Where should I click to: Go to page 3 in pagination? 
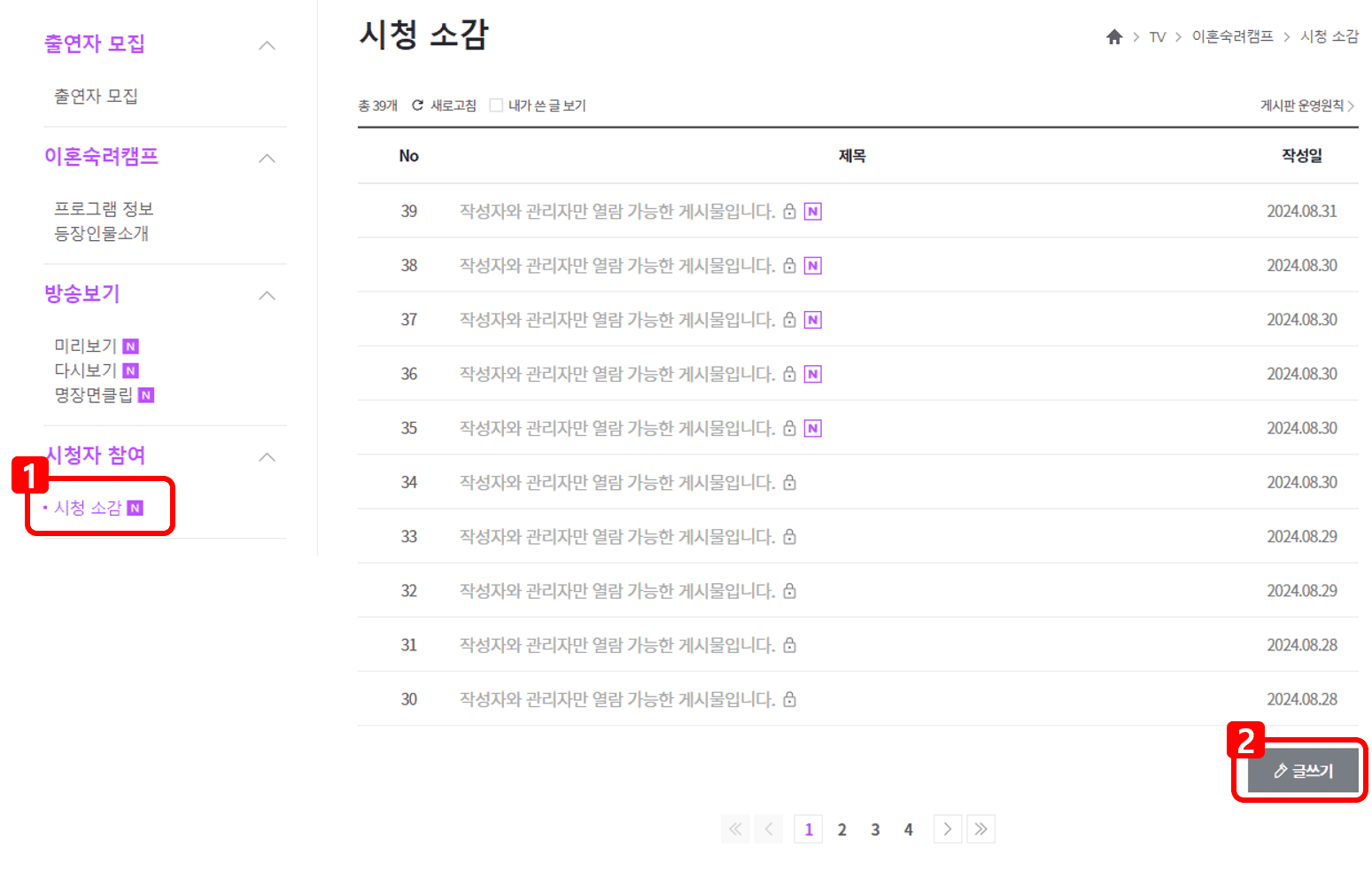pyautogui.click(x=875, y=828)
